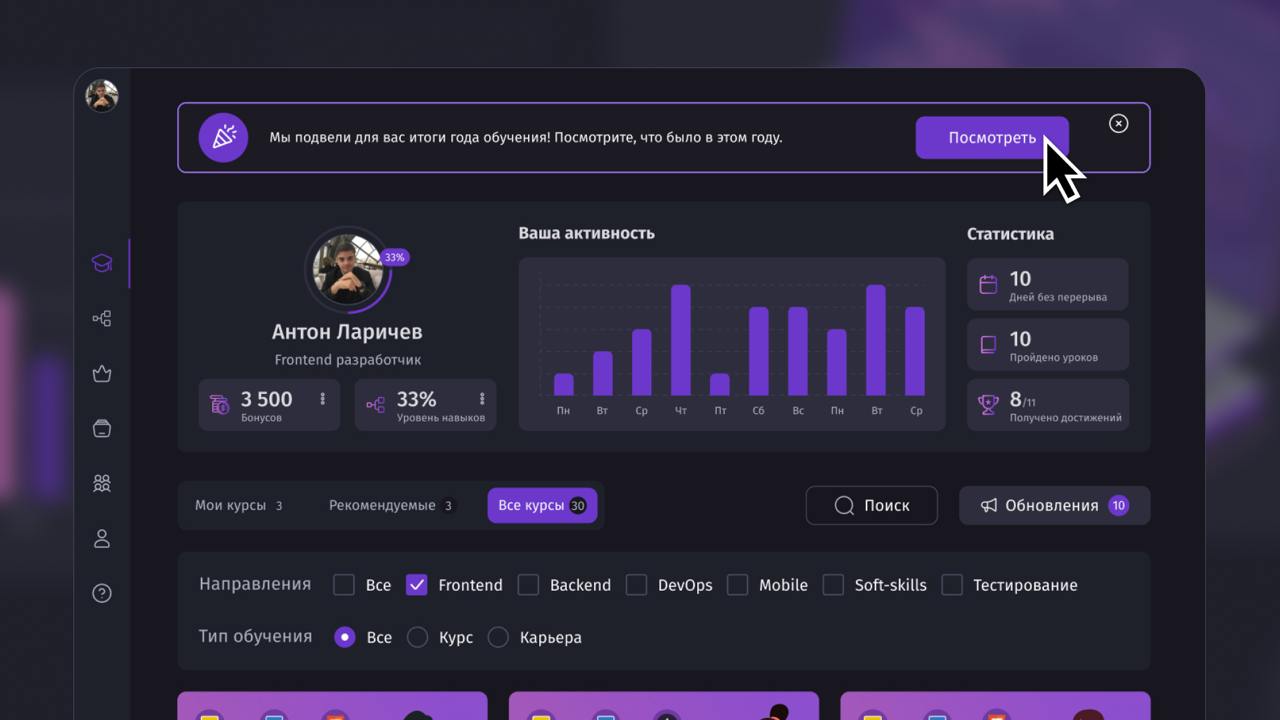Viewport: 1280px width, 720px height.
Task: Check the Soft-skills checkbox
Action: pyautogui.click(x=833, y=585)
